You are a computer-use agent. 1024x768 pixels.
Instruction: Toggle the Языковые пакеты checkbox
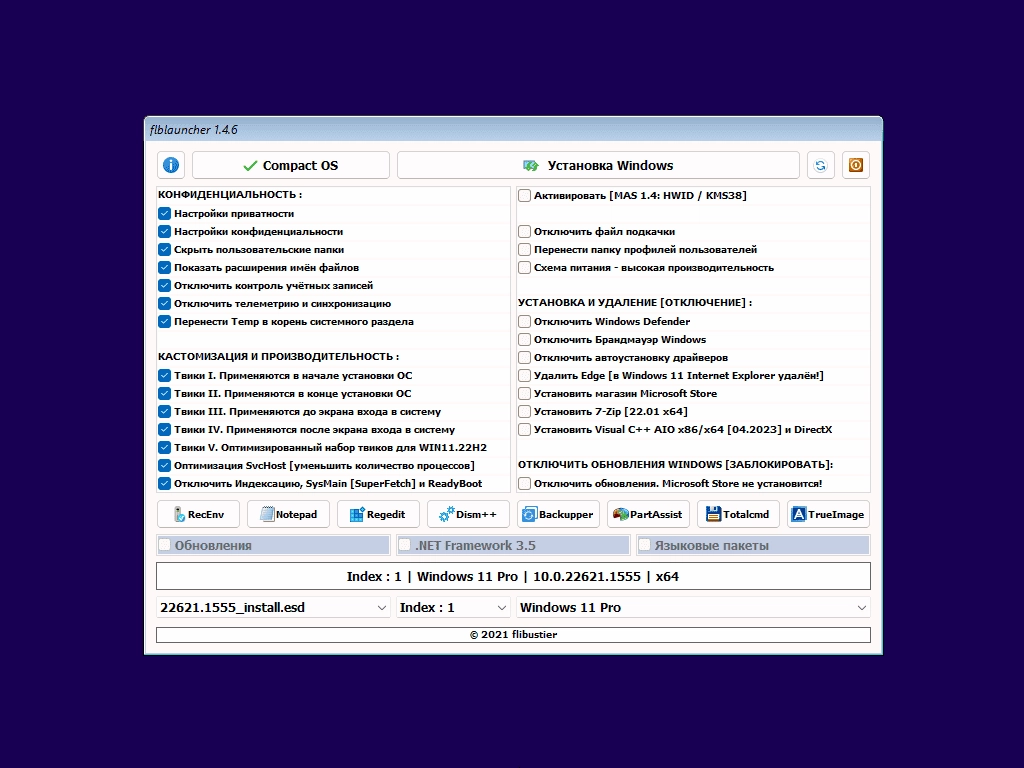pos(645,545)
